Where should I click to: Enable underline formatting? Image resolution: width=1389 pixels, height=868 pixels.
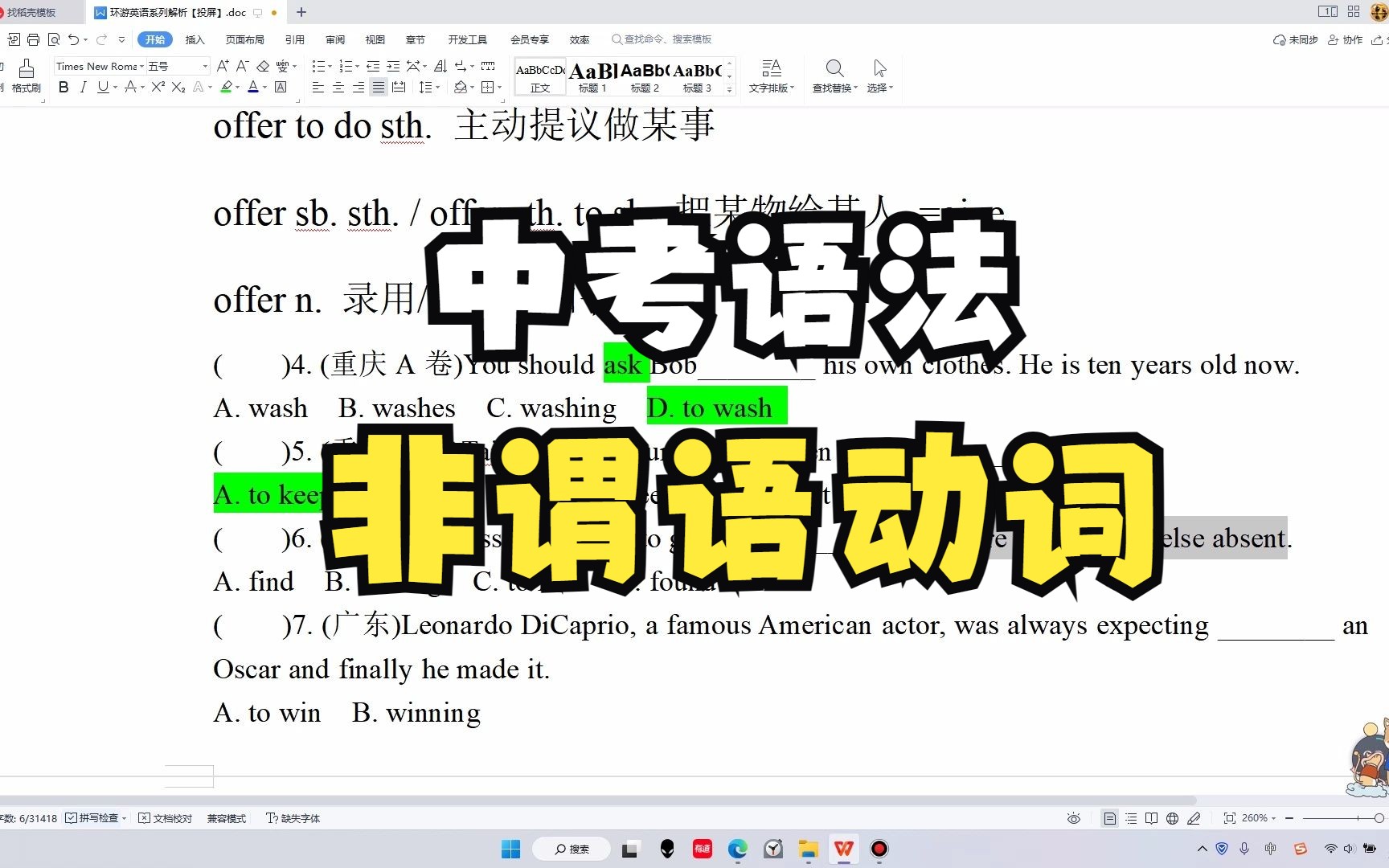tap(102, 88)
